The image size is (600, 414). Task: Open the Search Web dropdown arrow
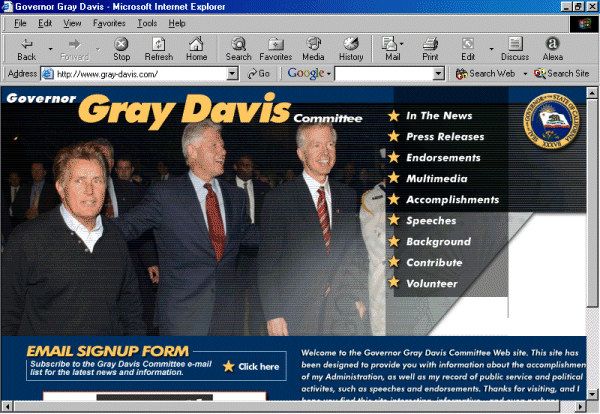[525, 73]
